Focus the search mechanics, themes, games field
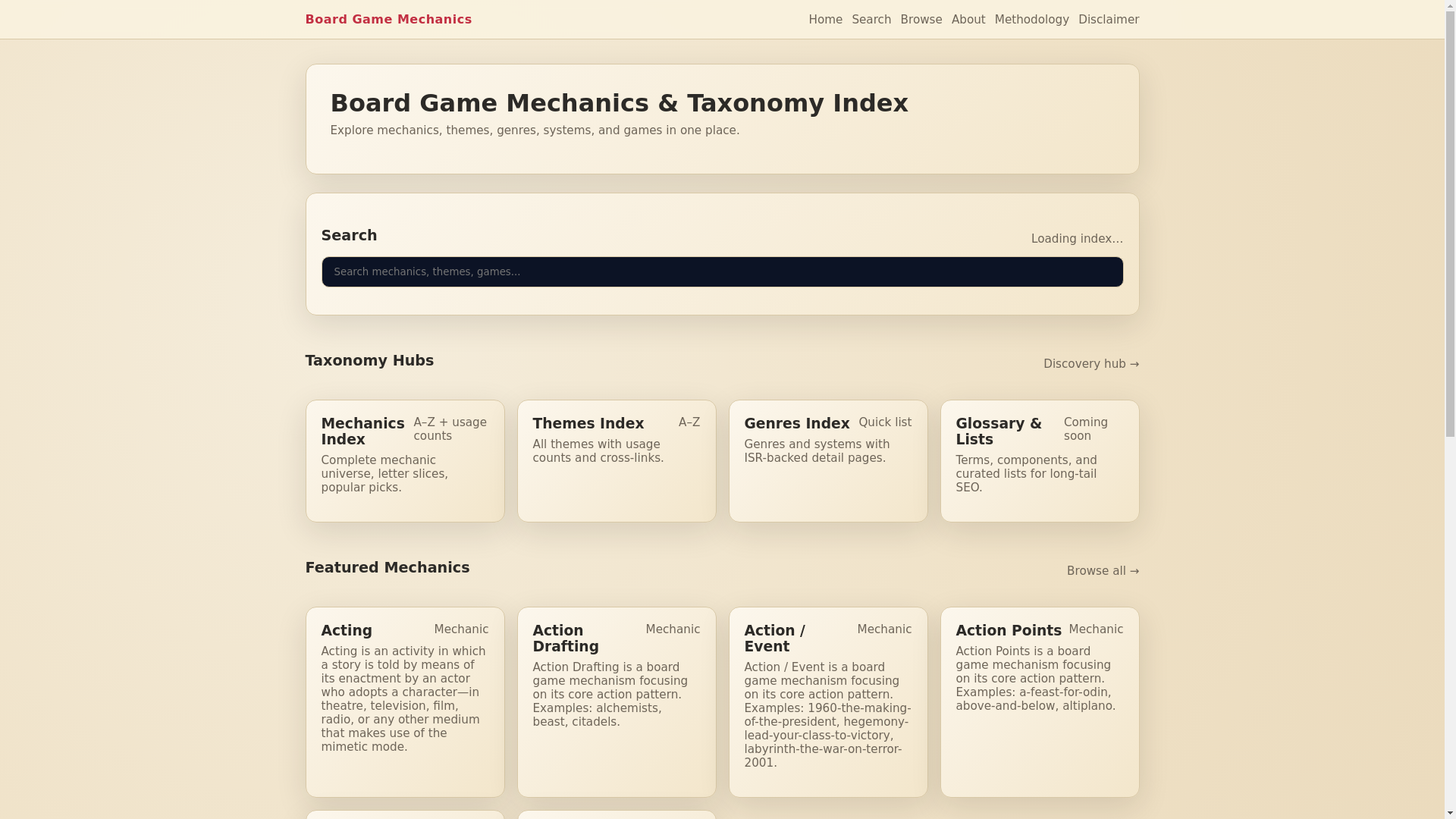Viewport: 1456px width, 819px height. [722, 271]
